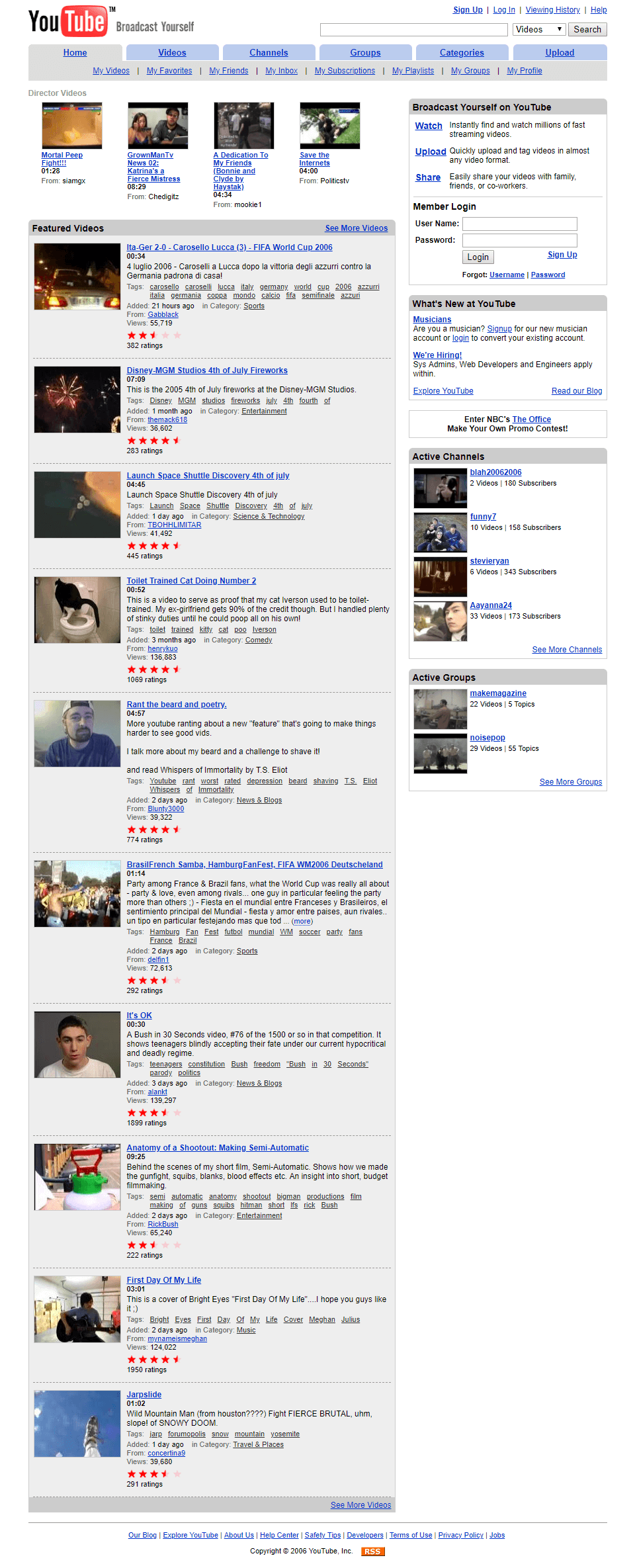Click the User Name input field
Screen dimensions: 635x1568
519,224
